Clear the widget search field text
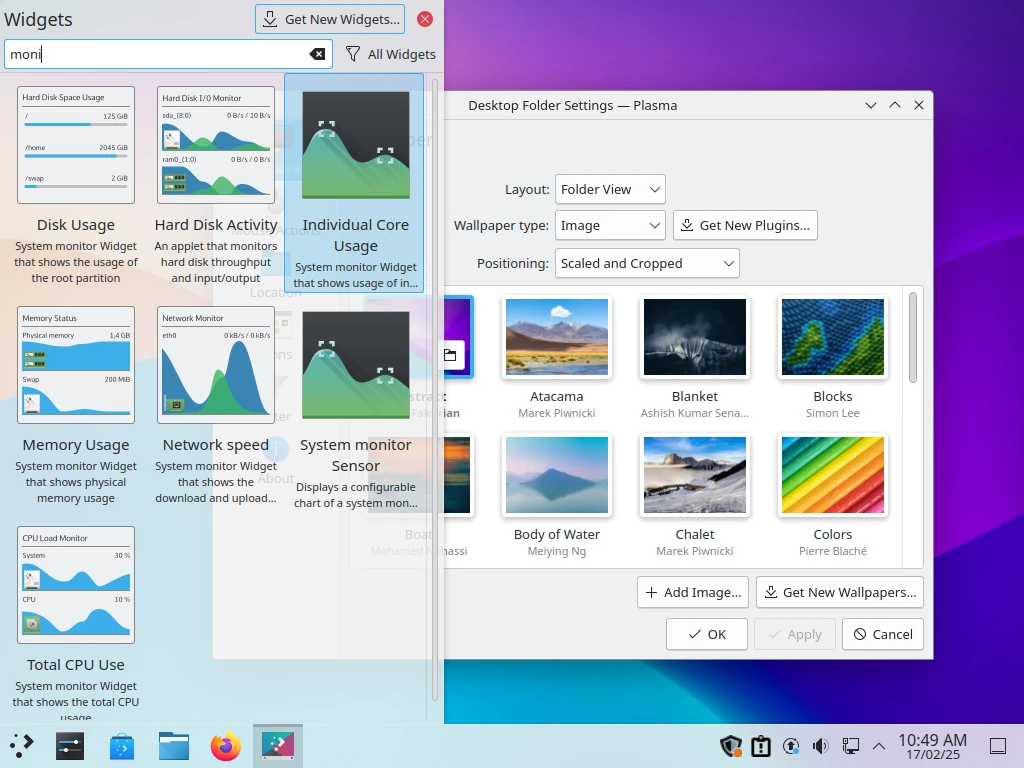Viewport: 1024px width, 768px height. 317,54
